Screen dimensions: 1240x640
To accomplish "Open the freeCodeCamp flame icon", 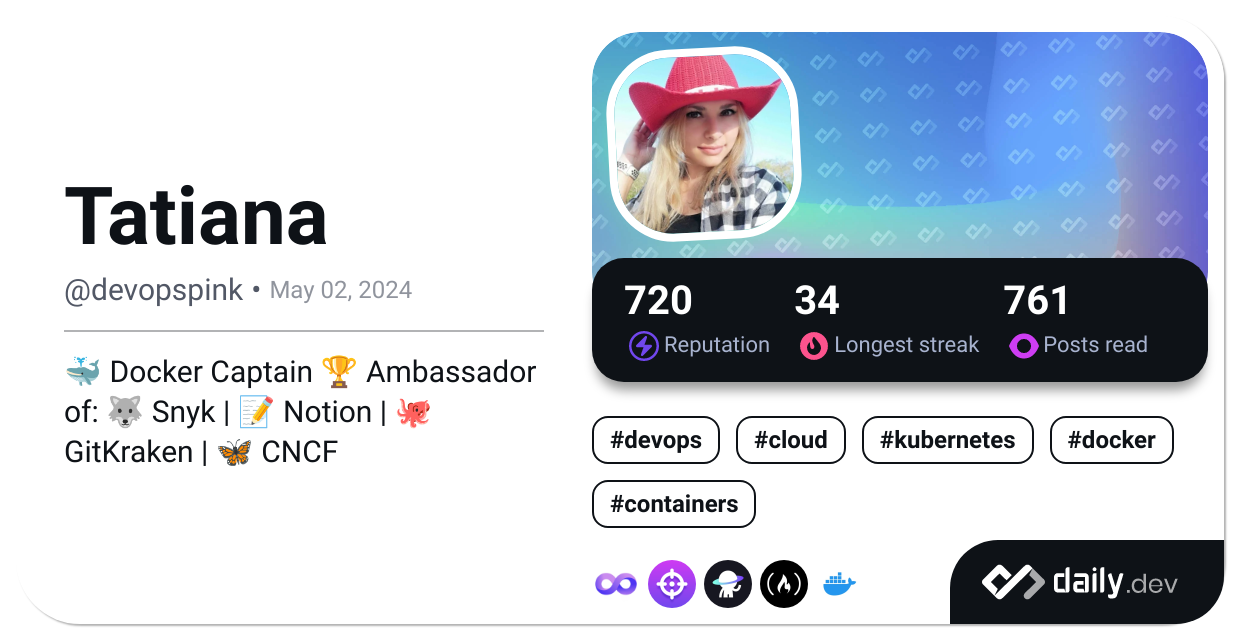I will pos(784,583).
